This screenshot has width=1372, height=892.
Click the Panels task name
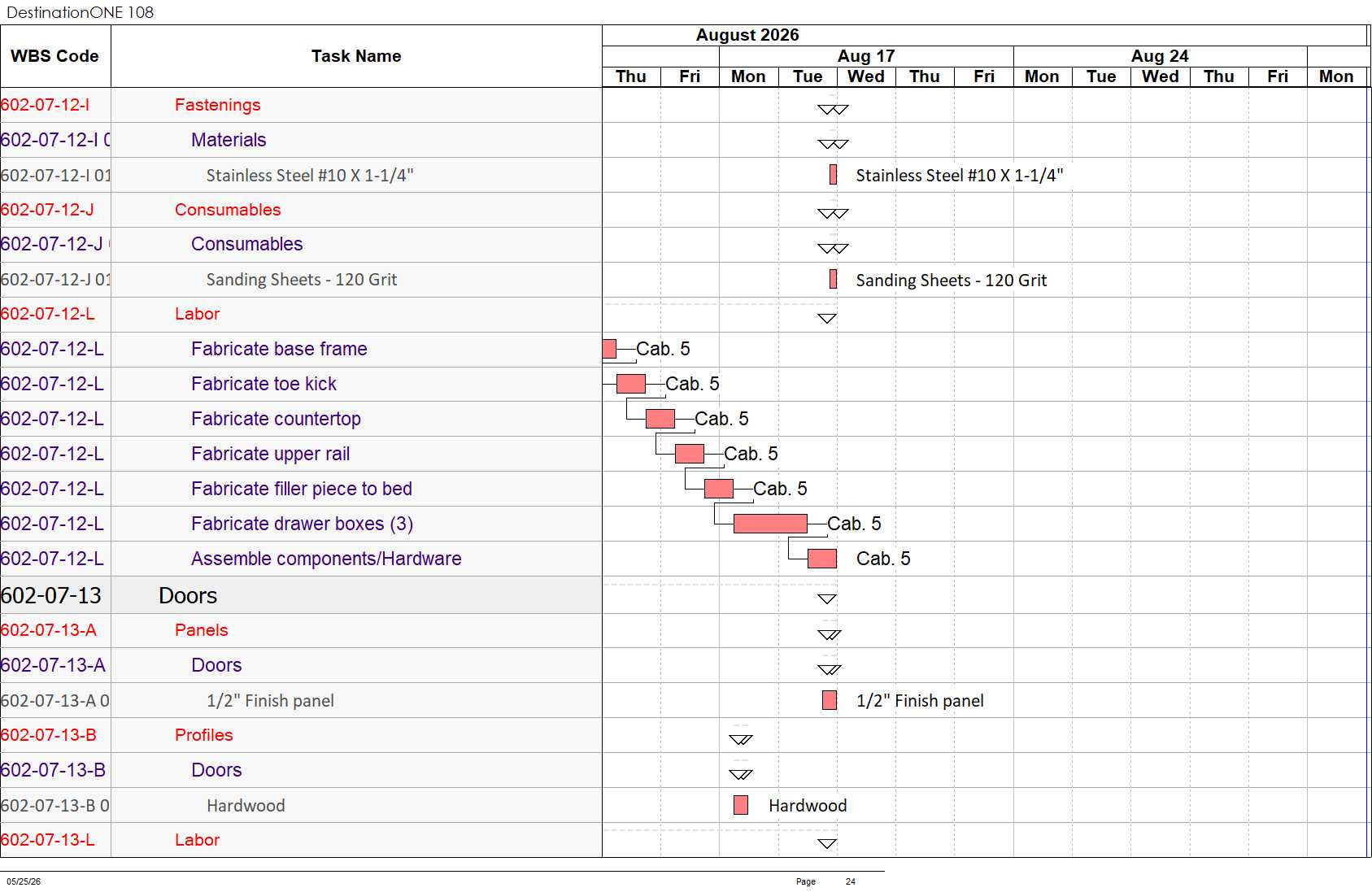[201, 630]
